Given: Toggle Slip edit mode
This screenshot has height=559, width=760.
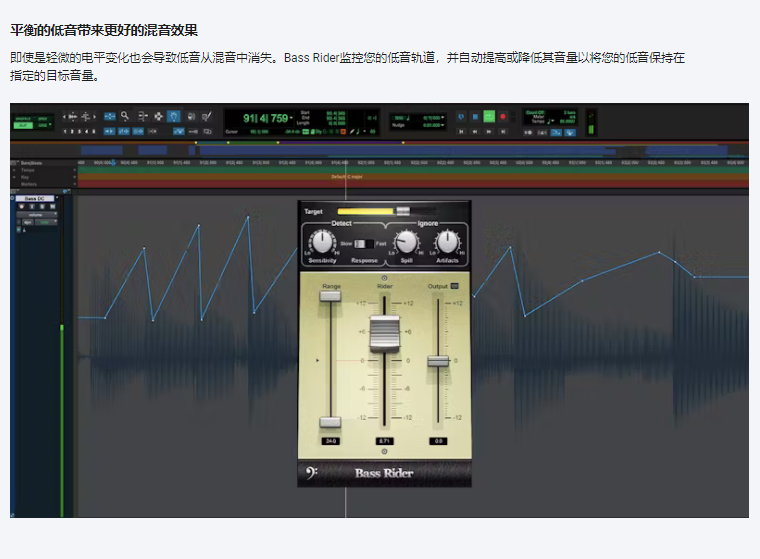Looking at the screenshot, I should (x=23, y=126).
